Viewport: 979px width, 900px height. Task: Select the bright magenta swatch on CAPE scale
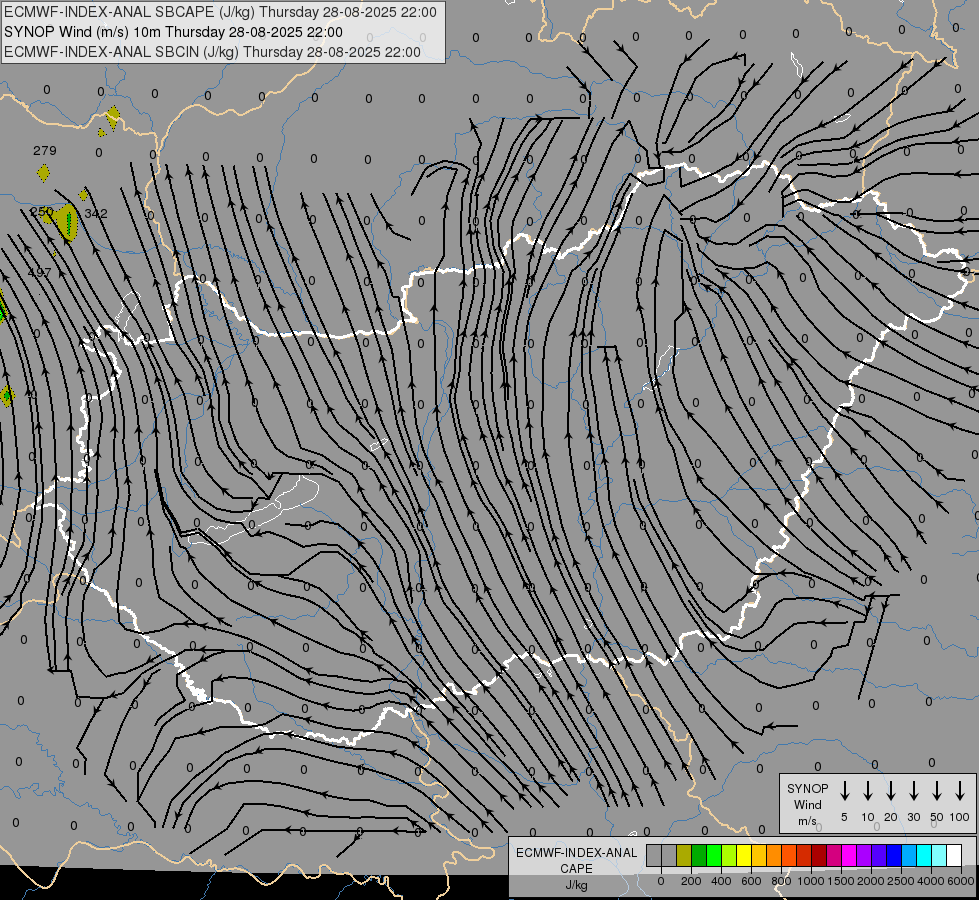coord(849,855)
